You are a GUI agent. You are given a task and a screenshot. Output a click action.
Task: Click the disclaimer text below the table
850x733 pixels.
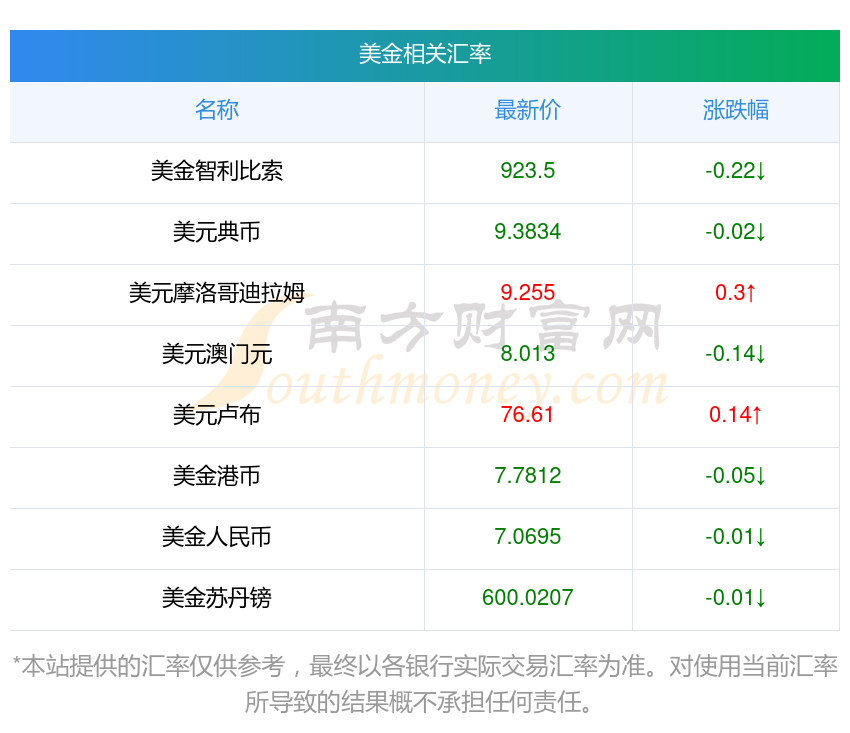coord(425,683)
